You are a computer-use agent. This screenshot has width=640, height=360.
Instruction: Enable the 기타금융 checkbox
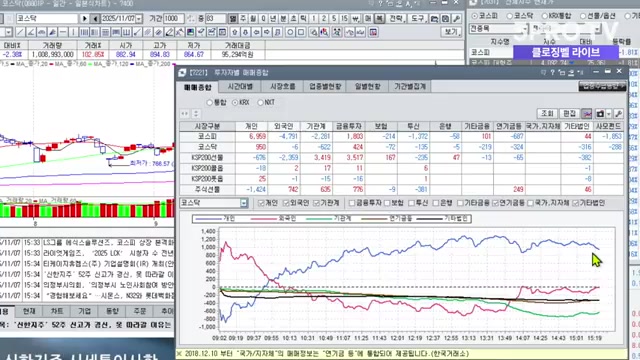pyautogui.click(x=460, y=203)
